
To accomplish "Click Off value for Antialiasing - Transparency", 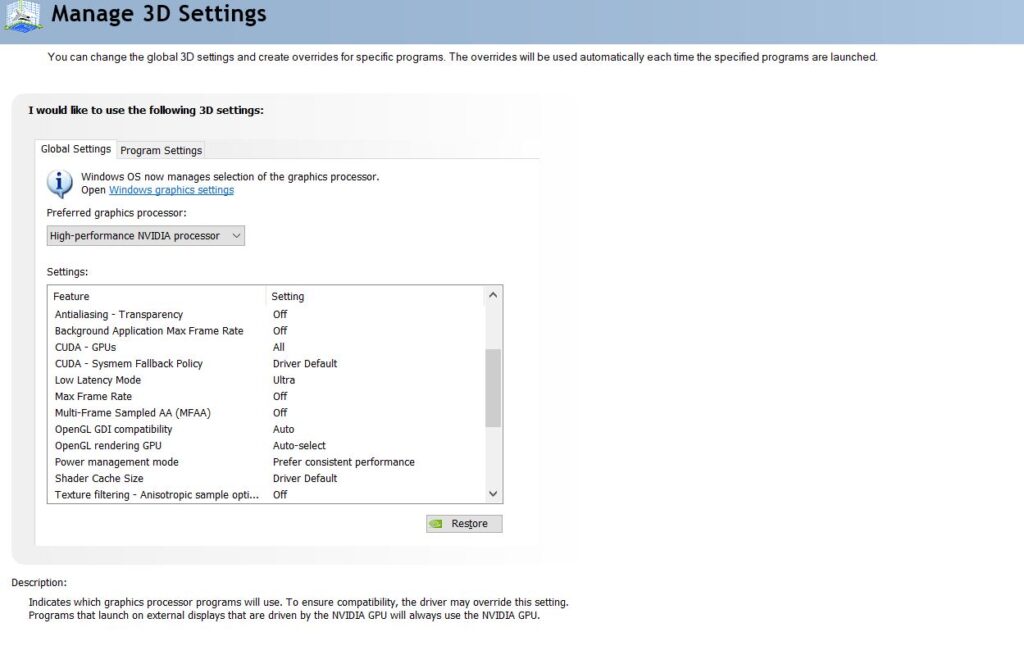I will pyautogui.click(x=280, y=315).
